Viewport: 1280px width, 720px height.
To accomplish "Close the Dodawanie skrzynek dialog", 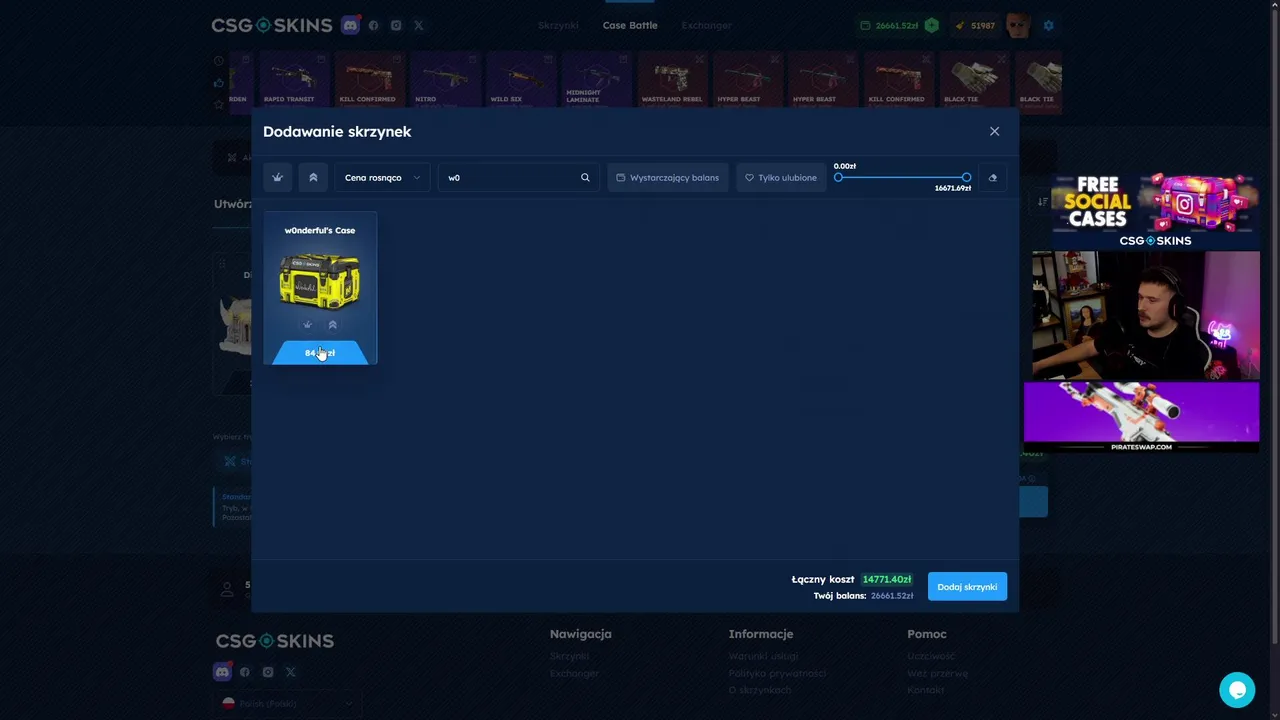I will 994,131.
